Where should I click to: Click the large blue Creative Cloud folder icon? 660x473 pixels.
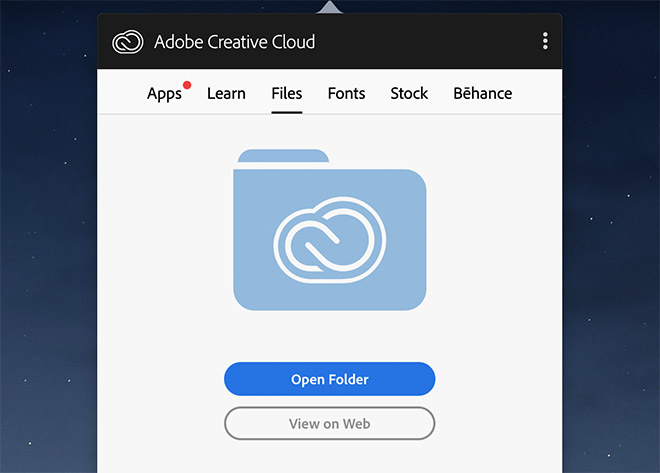tap(330, 230)
